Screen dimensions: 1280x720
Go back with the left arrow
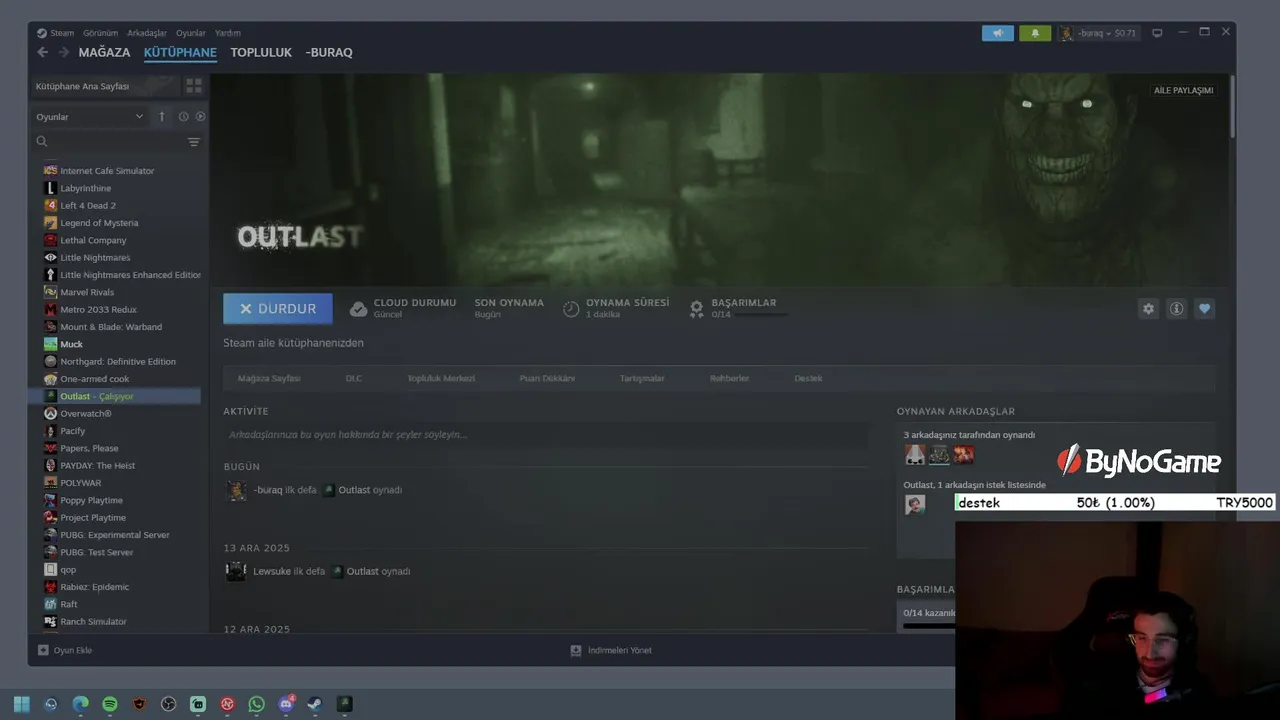pos(42,52)
